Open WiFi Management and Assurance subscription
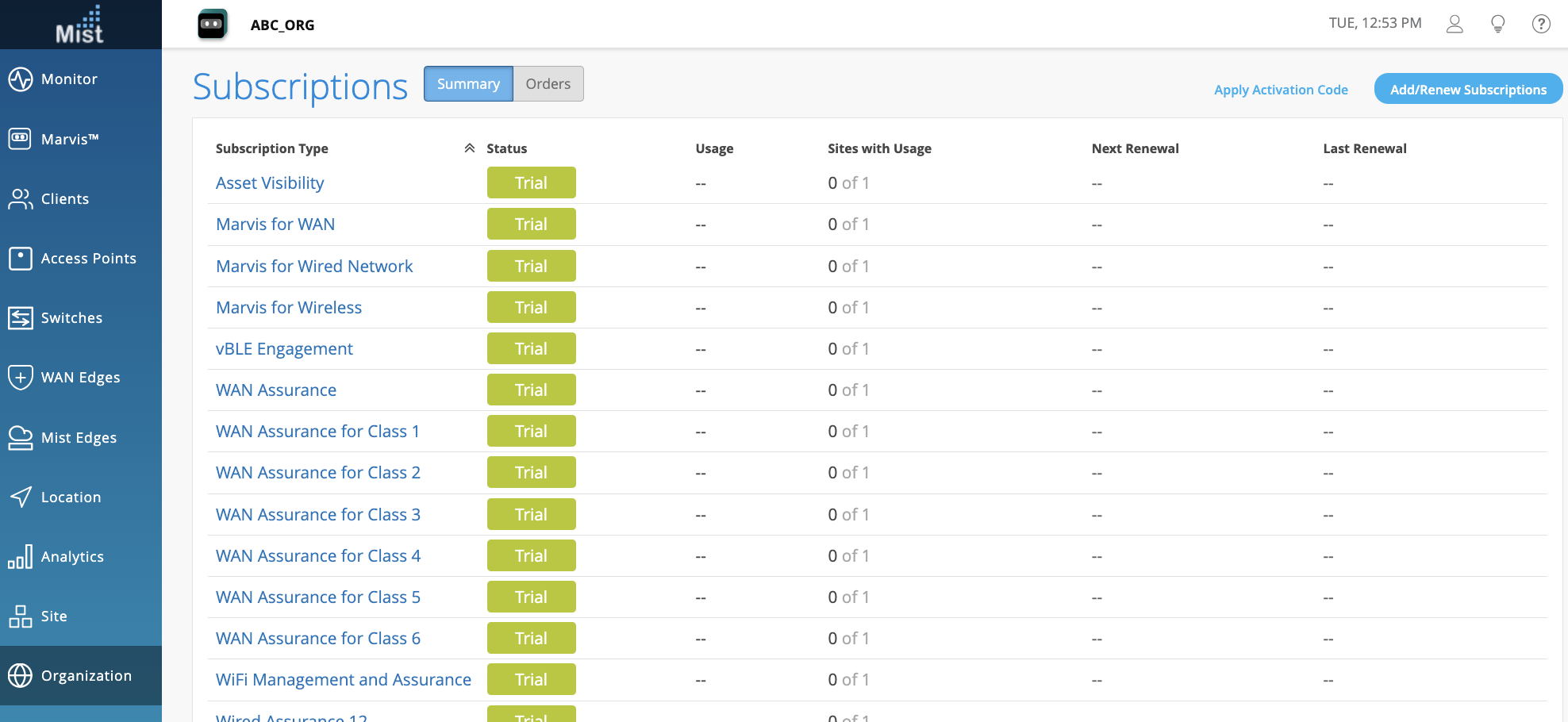This screenshot has height=722, width=1568. click(343, 680)
